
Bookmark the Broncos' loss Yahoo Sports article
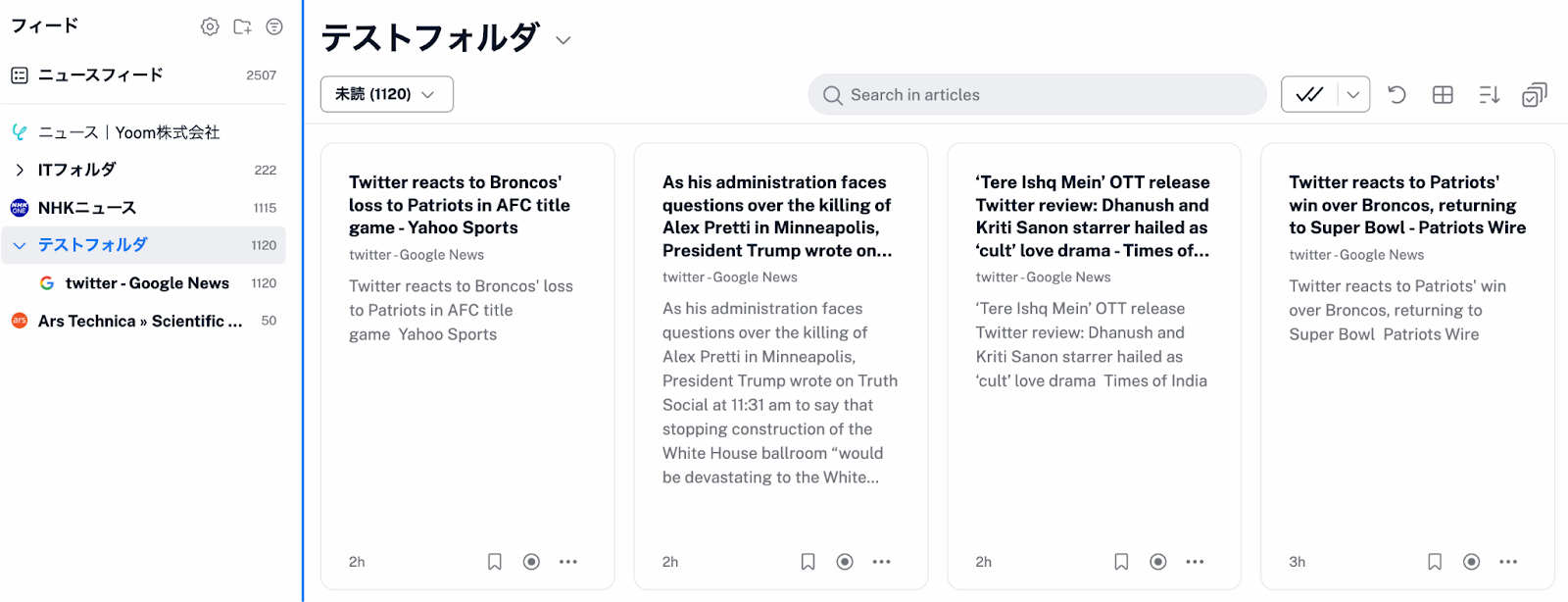[495, 562]
